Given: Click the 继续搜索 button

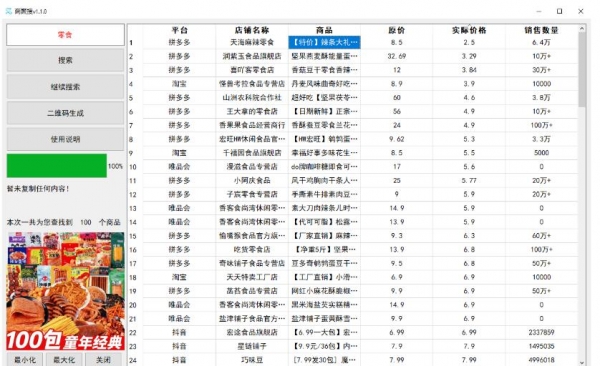Looking at the screenshot, I should coord(65,87).
